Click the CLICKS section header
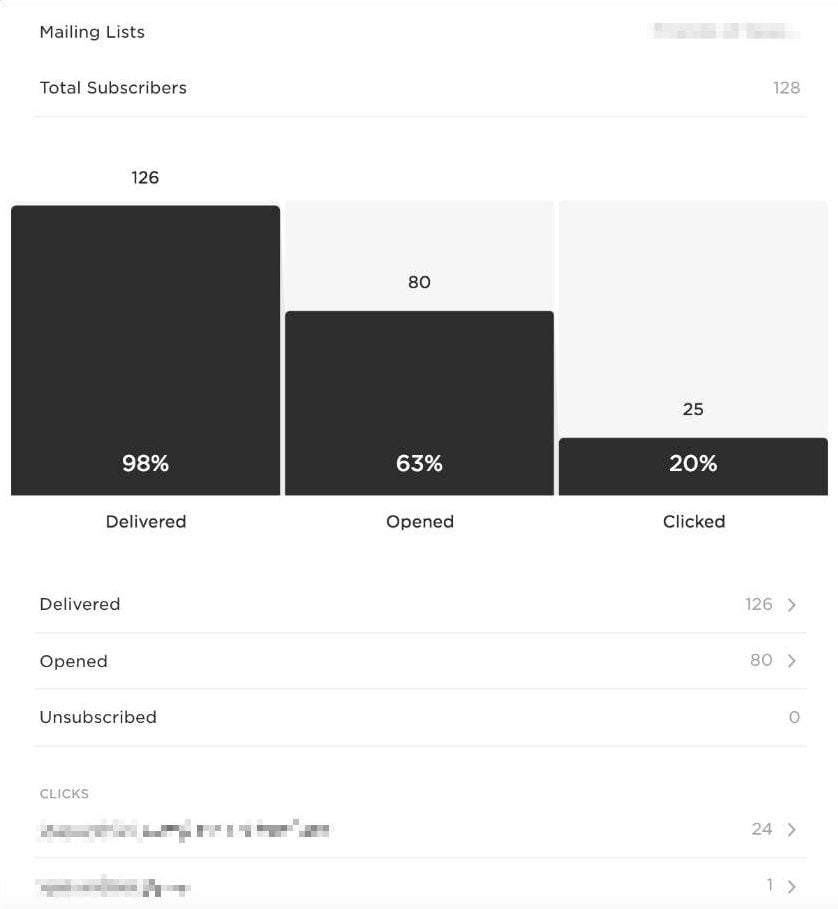838x909 pixels. [x=64, y=793]
